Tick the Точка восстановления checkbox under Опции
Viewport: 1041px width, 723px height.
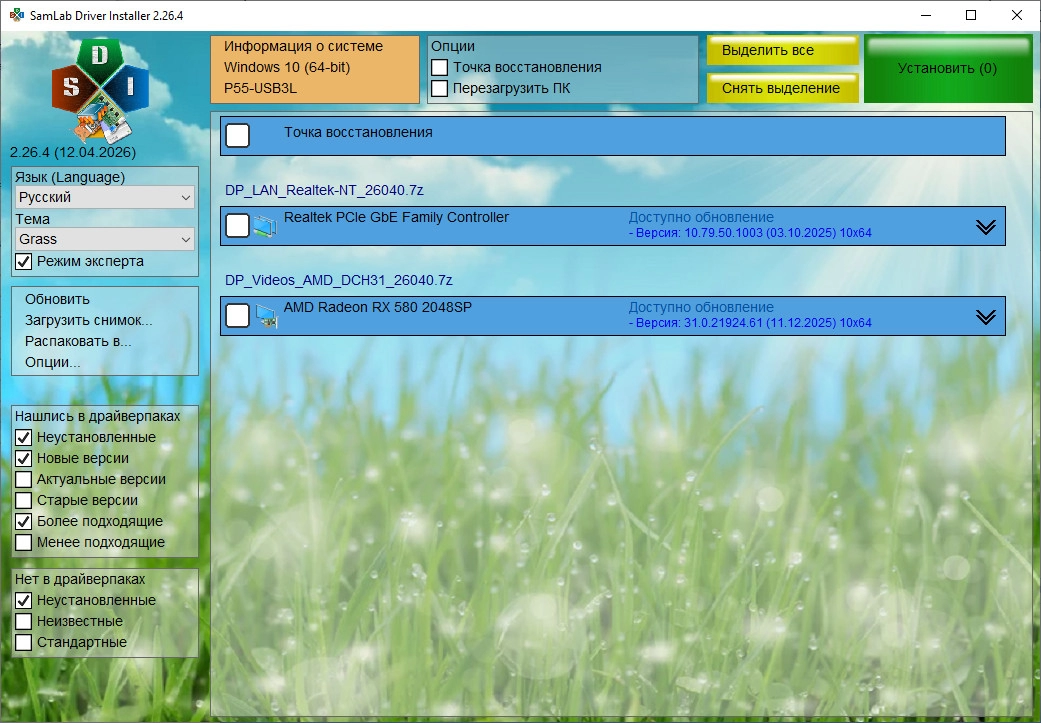(x=440, y=68)
